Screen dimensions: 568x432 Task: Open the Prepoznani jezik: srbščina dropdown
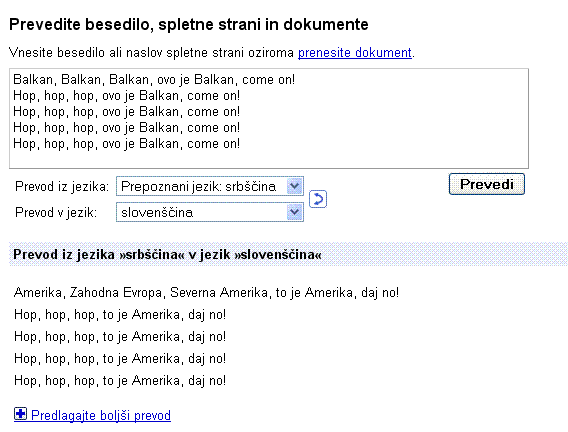210,186
